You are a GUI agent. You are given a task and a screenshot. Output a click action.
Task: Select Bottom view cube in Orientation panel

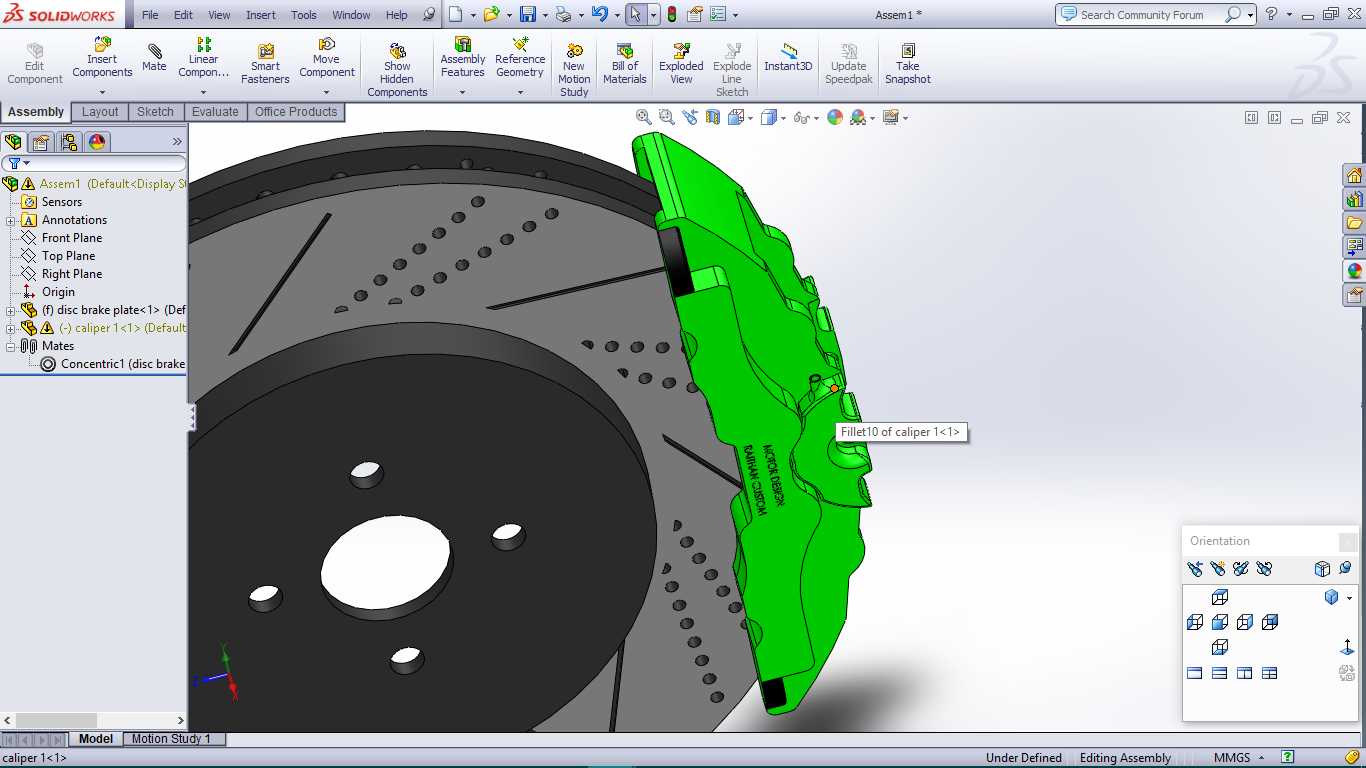point(1219,647)
